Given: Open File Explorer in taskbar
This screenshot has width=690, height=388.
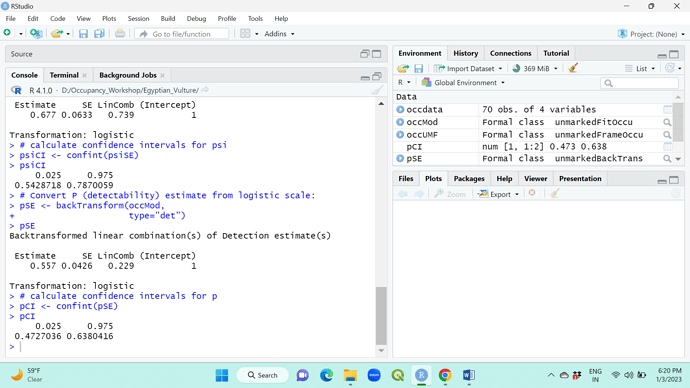Looking at the screenshot, I should pyautogui.click(x=350, y=375).
